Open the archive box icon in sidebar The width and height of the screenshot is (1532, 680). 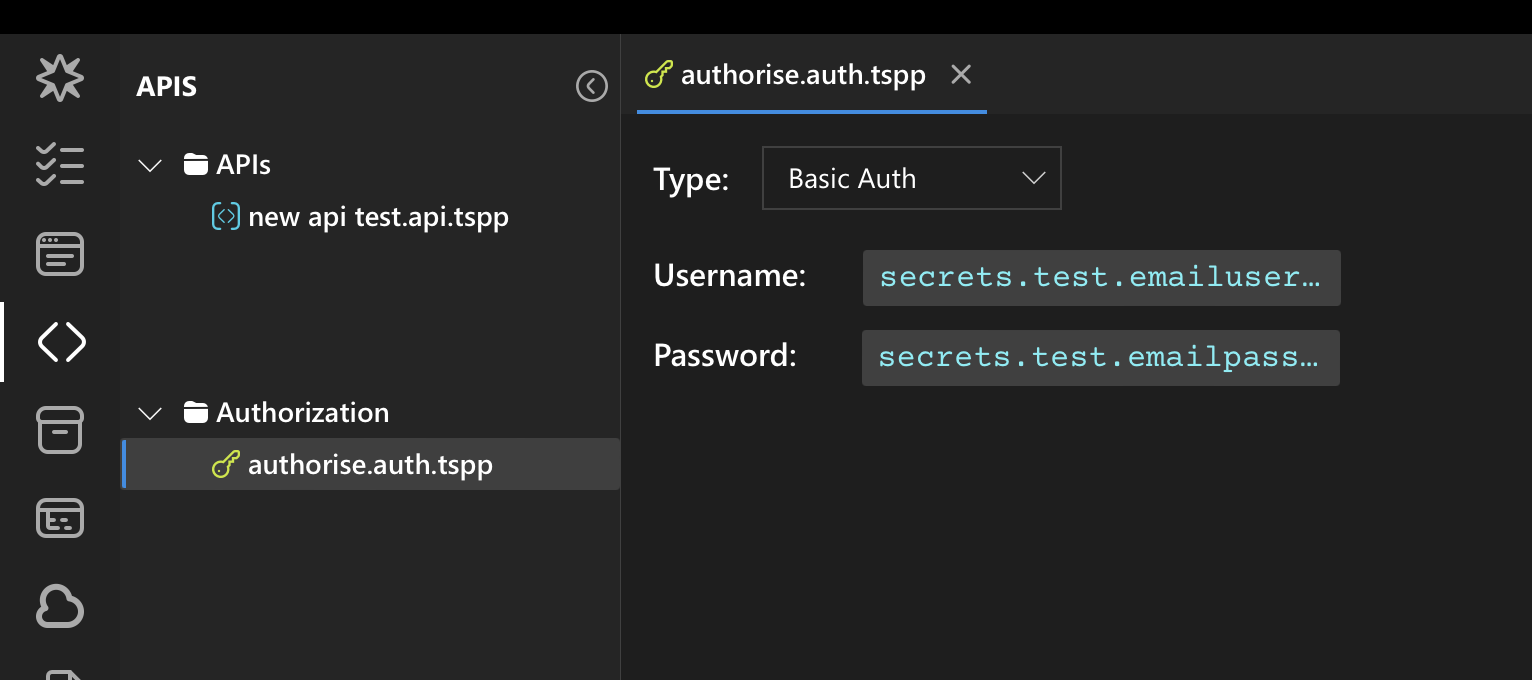tap(60, 430)
